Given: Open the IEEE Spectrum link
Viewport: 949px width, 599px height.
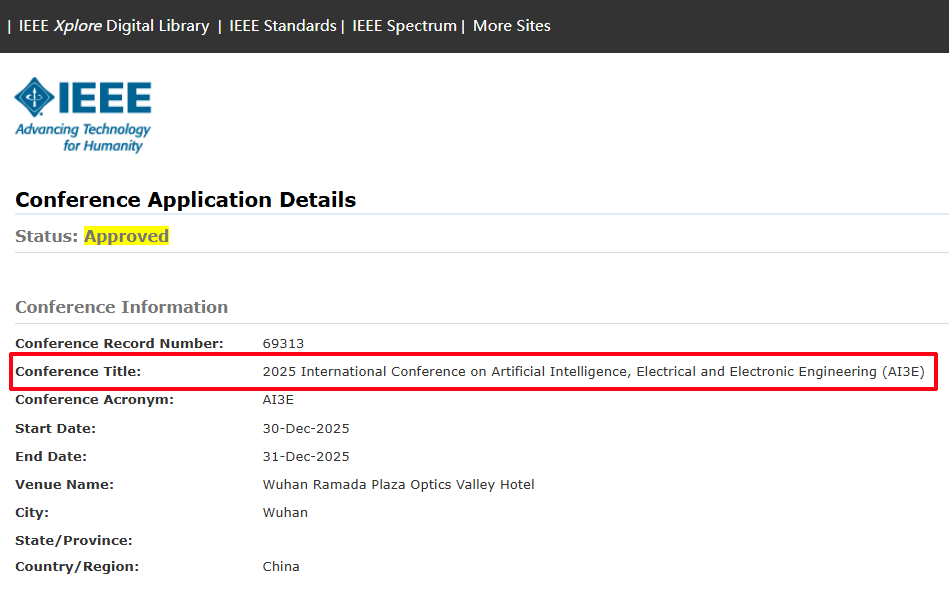Looking at the screenshot, I should (404, 26).
